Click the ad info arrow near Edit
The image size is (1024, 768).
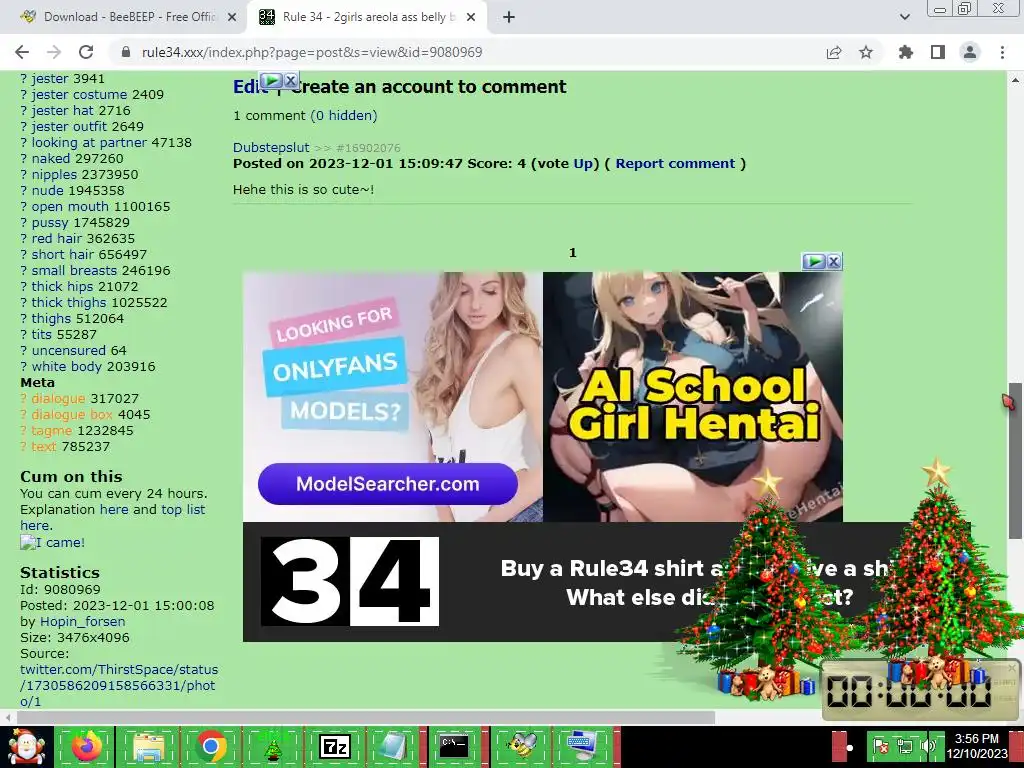(271, 80)
